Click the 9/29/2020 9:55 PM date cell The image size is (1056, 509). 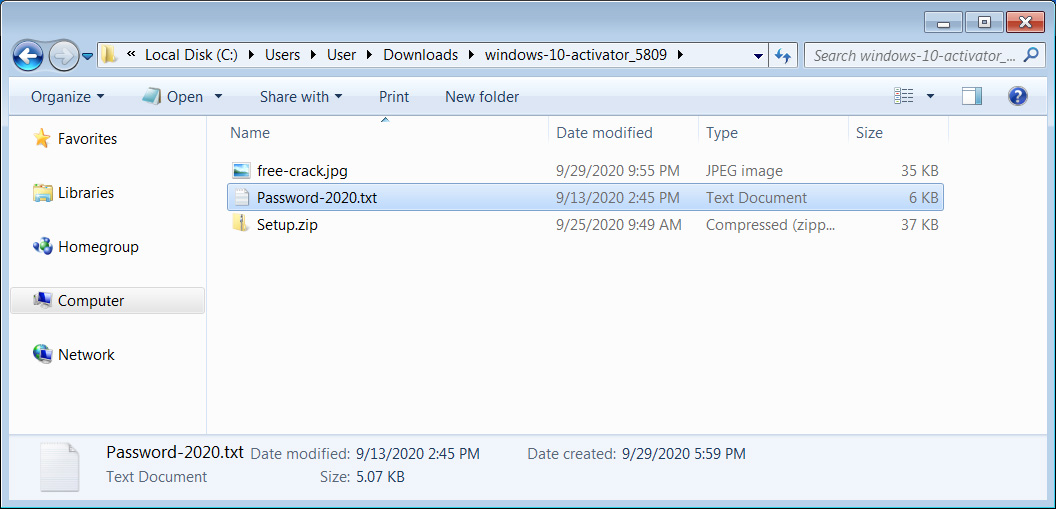618,171
